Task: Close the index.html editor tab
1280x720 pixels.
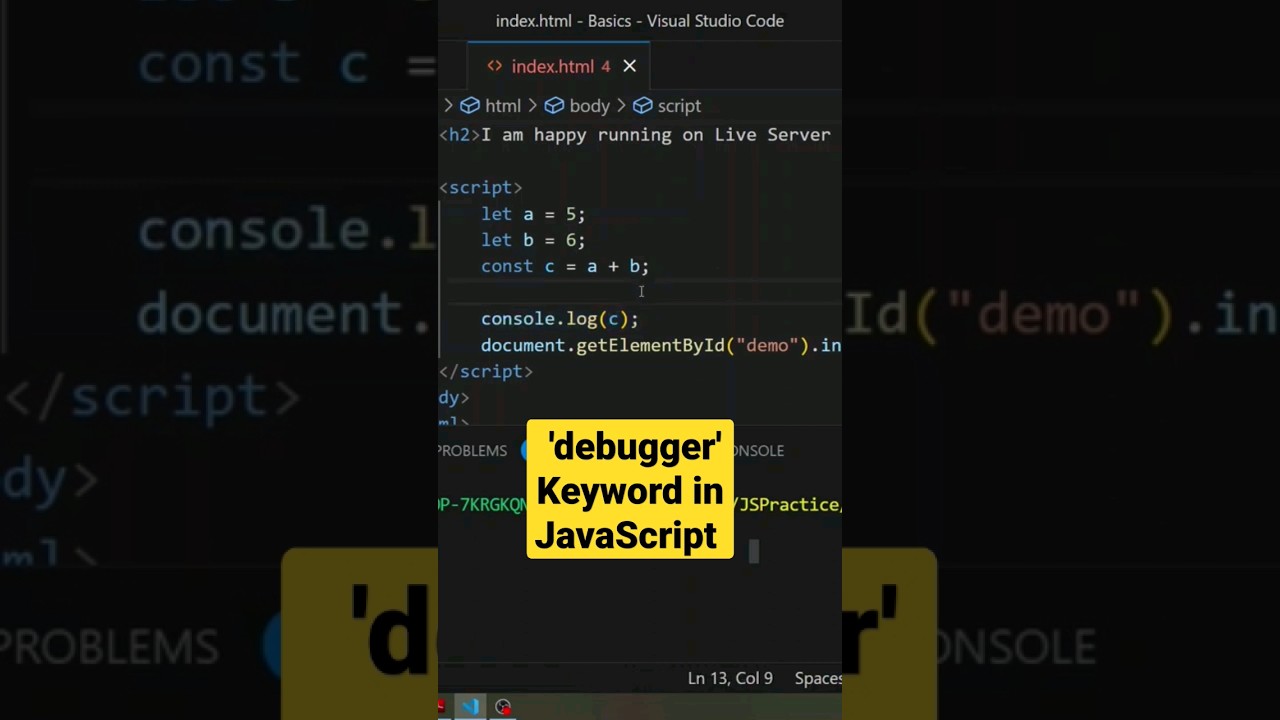Action: point(629,66)
